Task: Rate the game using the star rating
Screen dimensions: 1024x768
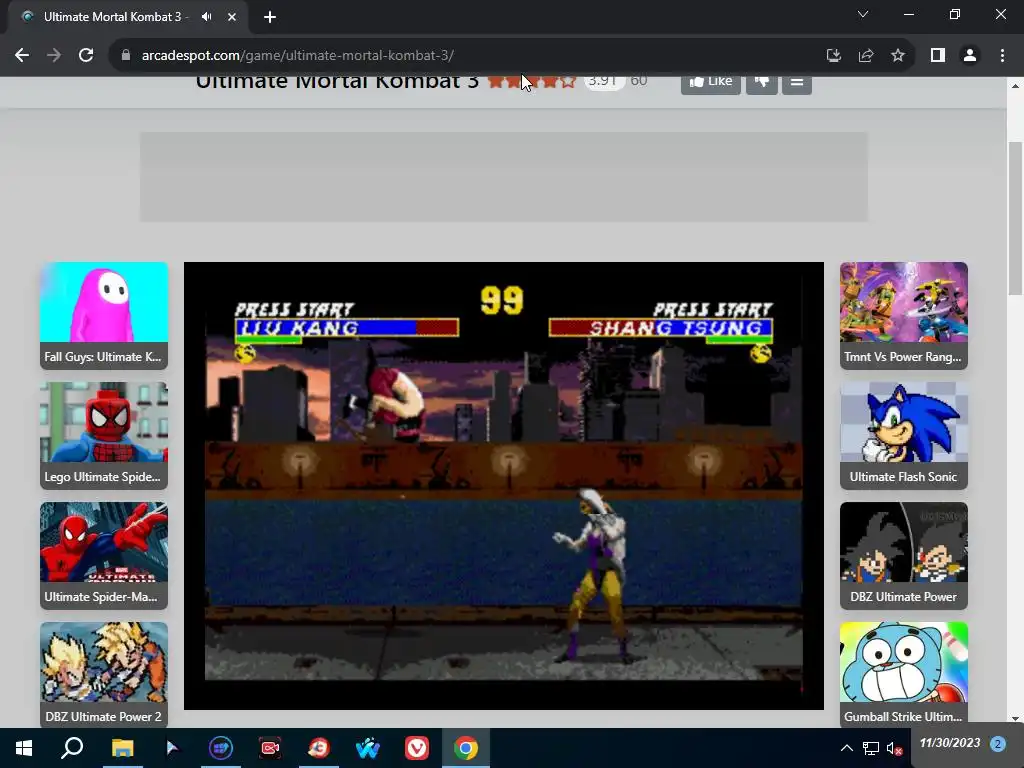Action: [x=532, y=82]
